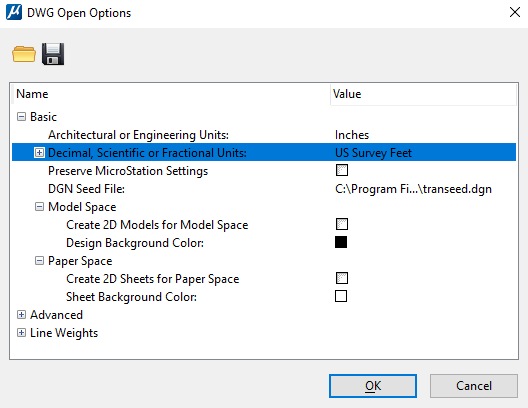Open the black Design Background Color swatch
528x408 pixels.
341,242
